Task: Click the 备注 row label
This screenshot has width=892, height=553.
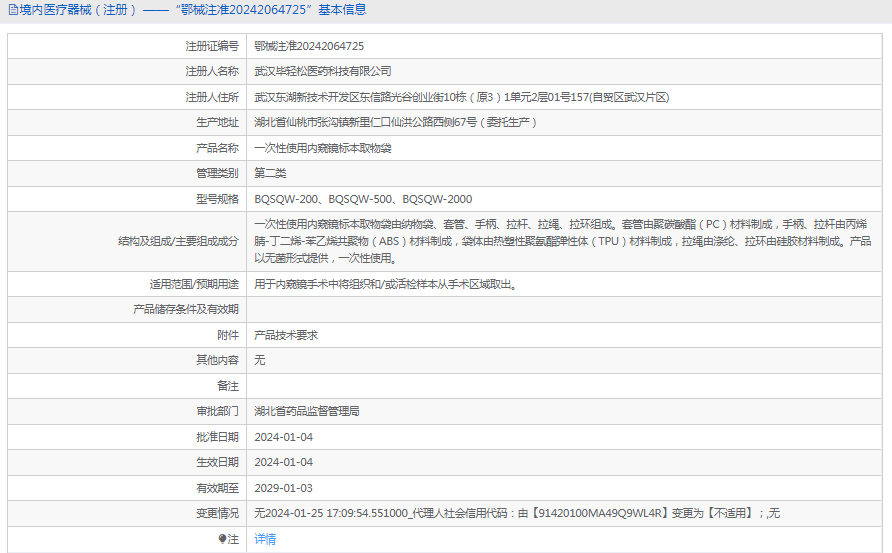Action: 228,386
